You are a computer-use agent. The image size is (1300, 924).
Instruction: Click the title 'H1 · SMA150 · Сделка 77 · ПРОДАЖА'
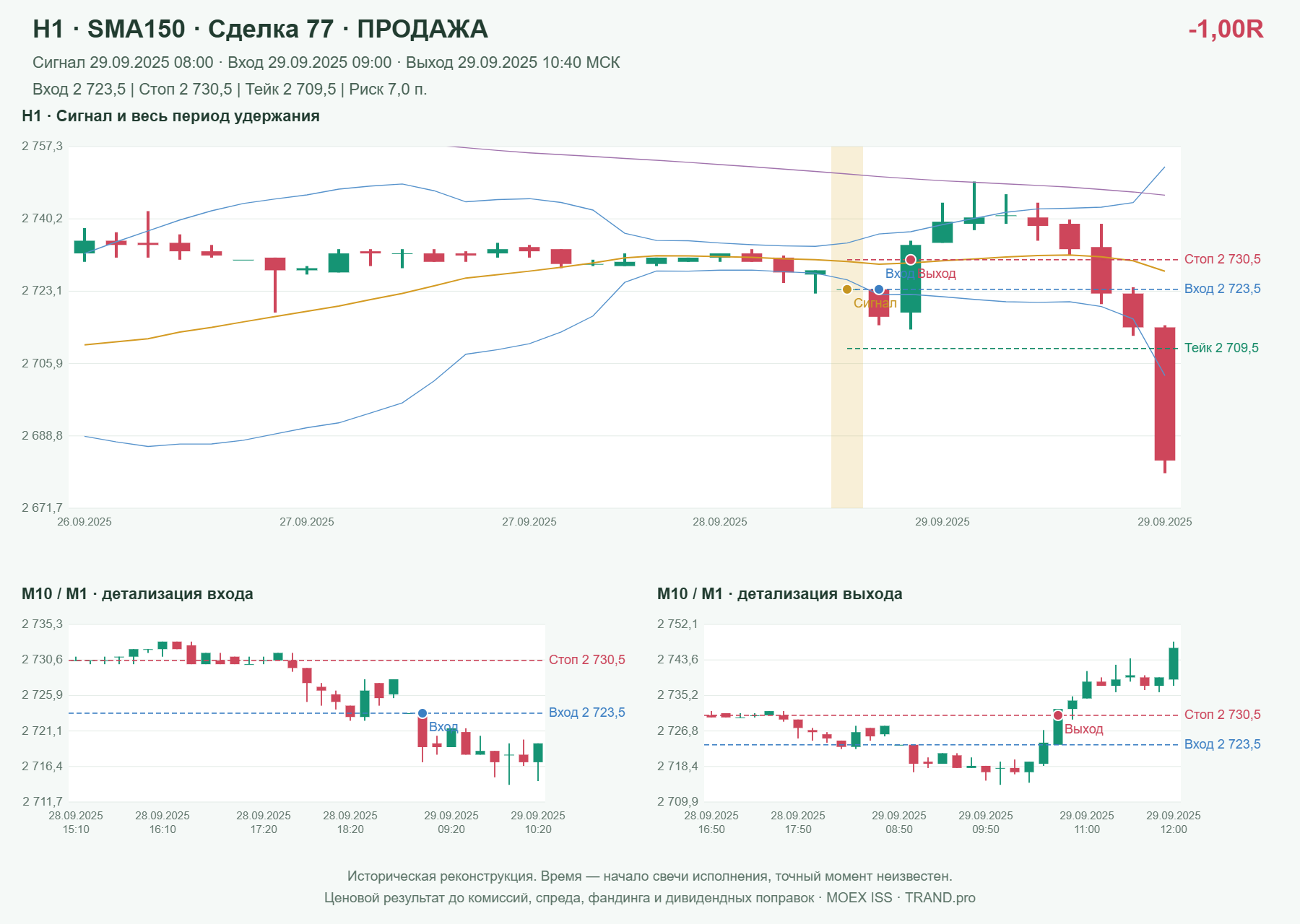pyautogui.click(x=260, y=29)
